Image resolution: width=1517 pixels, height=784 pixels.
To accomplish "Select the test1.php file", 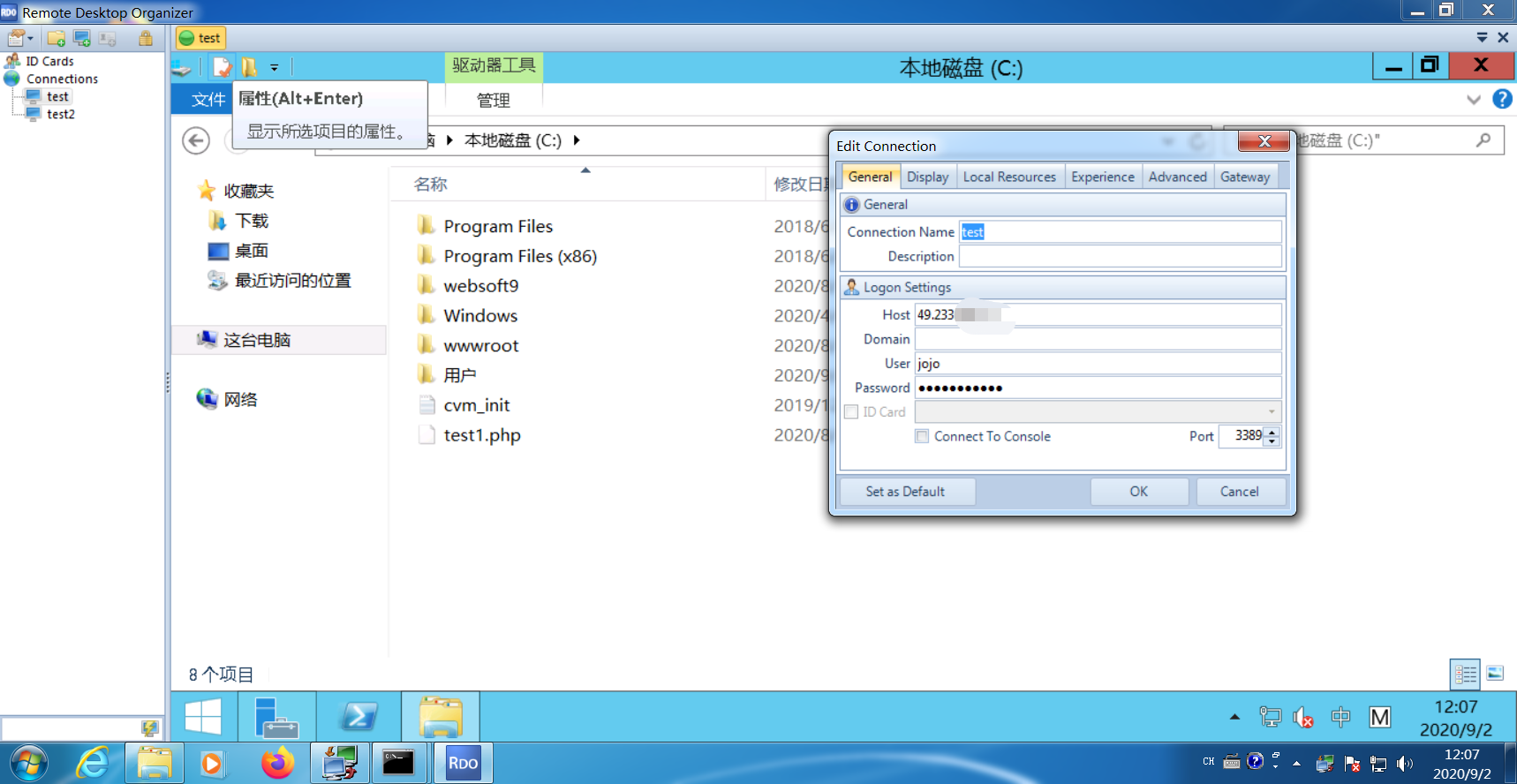I will [x=482, y=435].
